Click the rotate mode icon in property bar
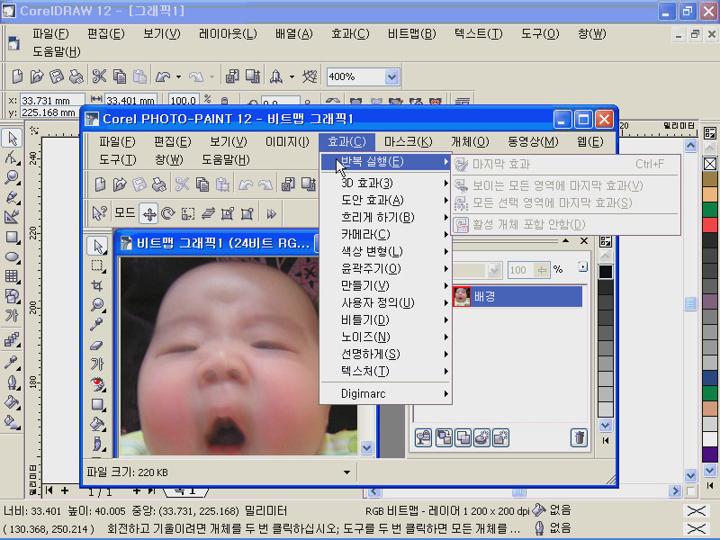 [x=168, y=214]
